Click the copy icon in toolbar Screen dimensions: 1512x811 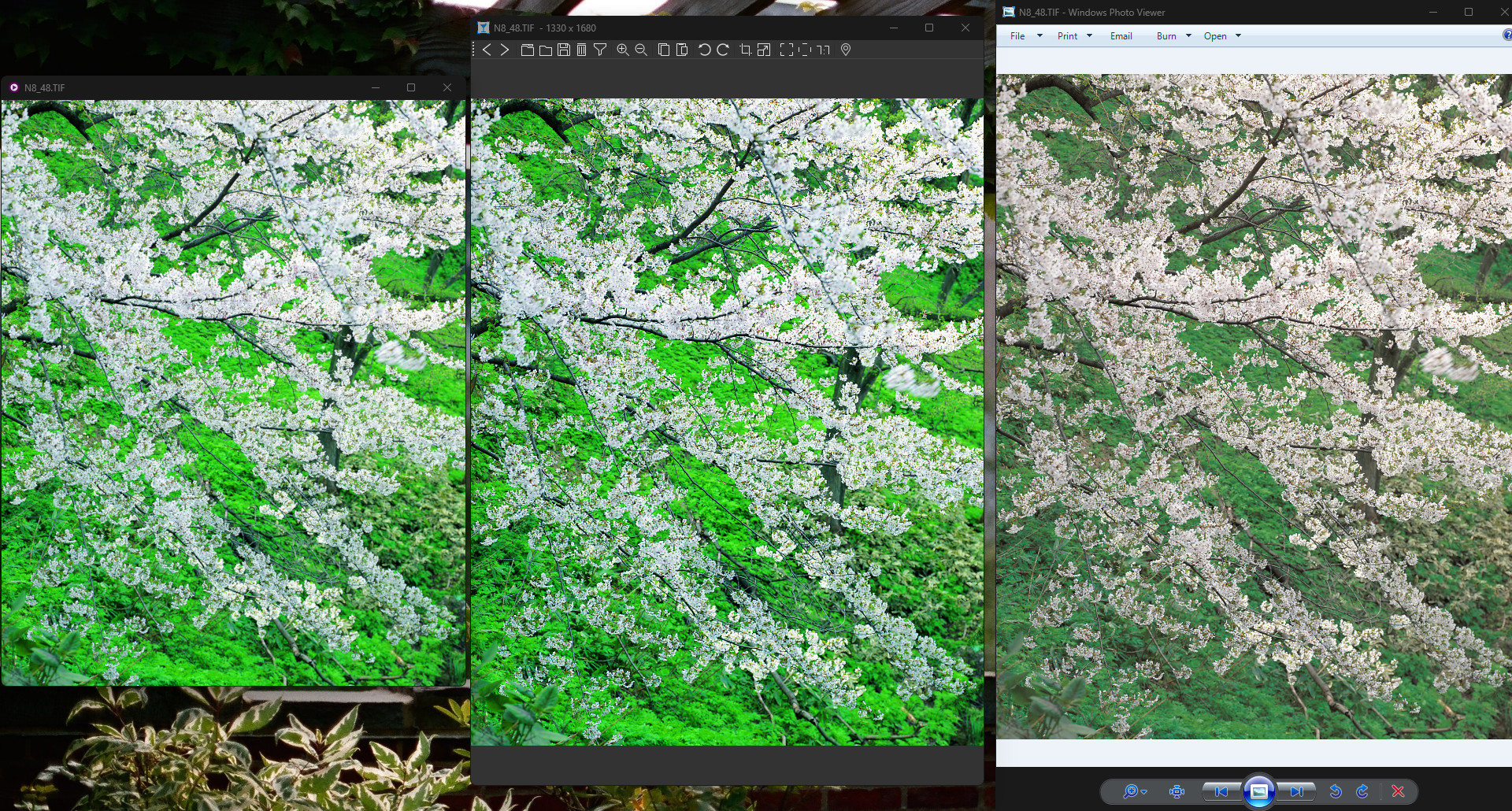click(663, 50)
